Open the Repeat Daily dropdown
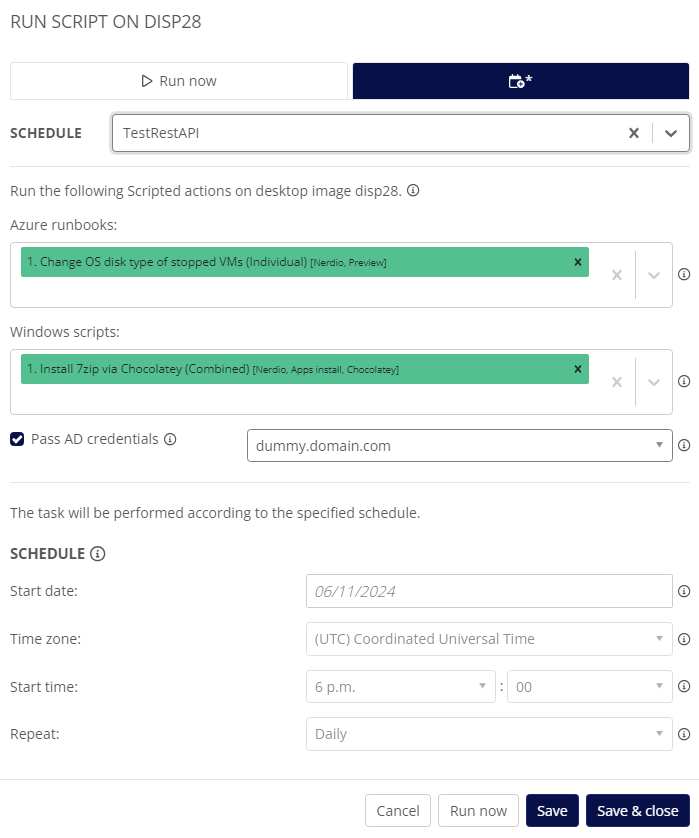This screenshot has width=699, height=838. click(x=489, y=734)
